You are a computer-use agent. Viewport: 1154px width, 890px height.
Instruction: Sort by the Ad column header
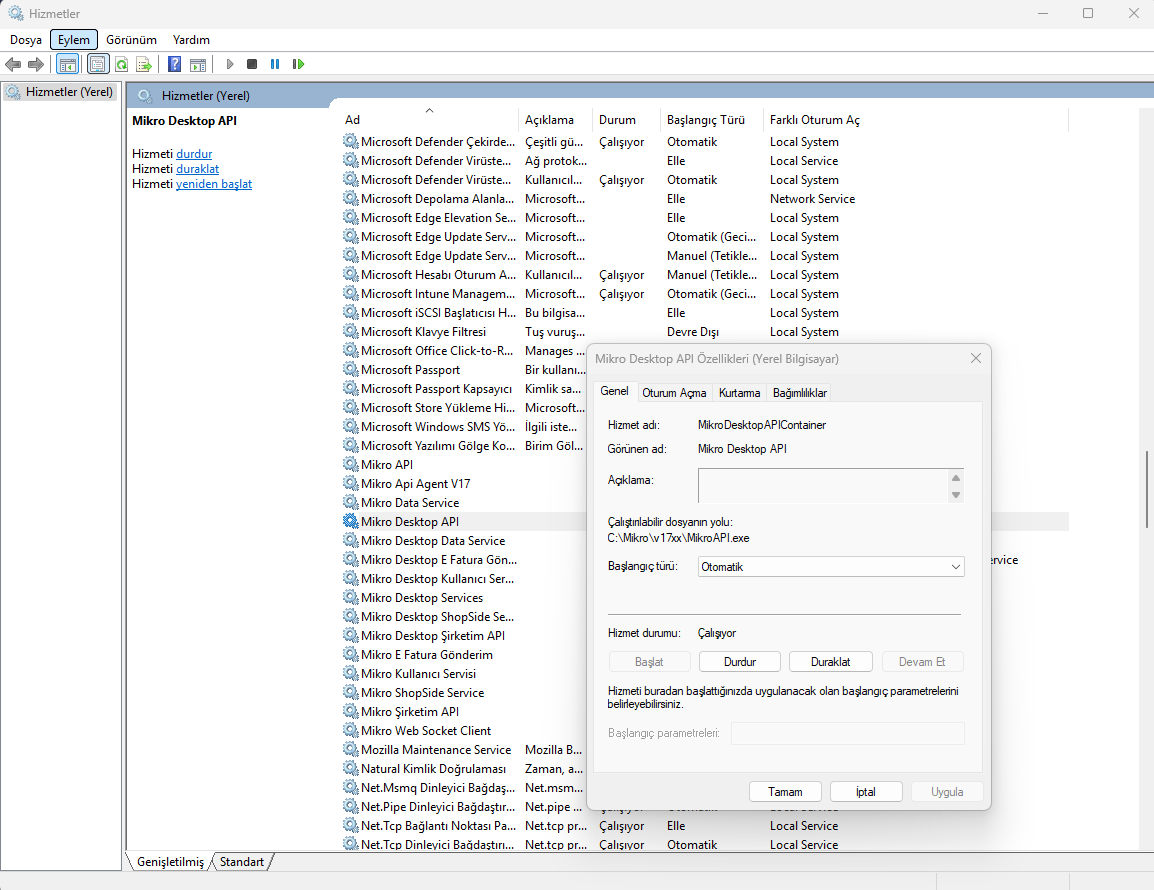[430, 120]
